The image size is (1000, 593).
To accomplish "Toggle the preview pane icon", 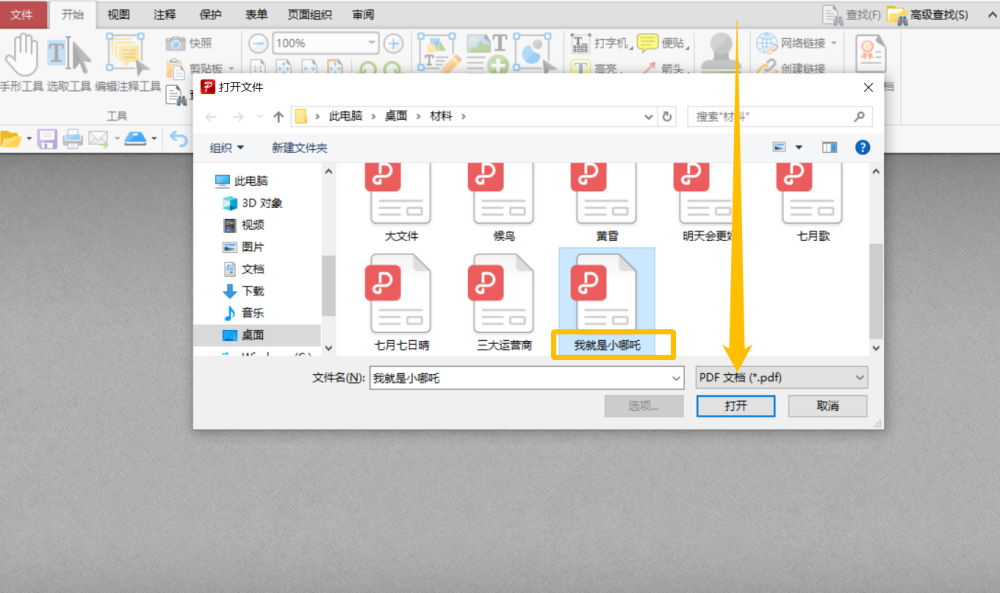I will point(830,147).
